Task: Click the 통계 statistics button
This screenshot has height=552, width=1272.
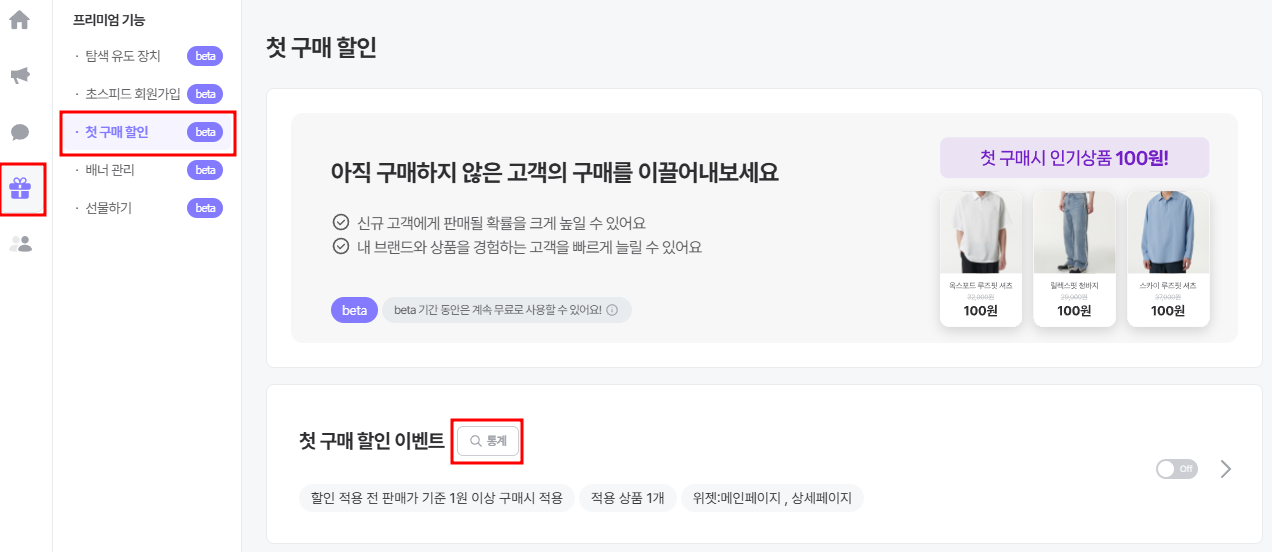Action: 488,441
